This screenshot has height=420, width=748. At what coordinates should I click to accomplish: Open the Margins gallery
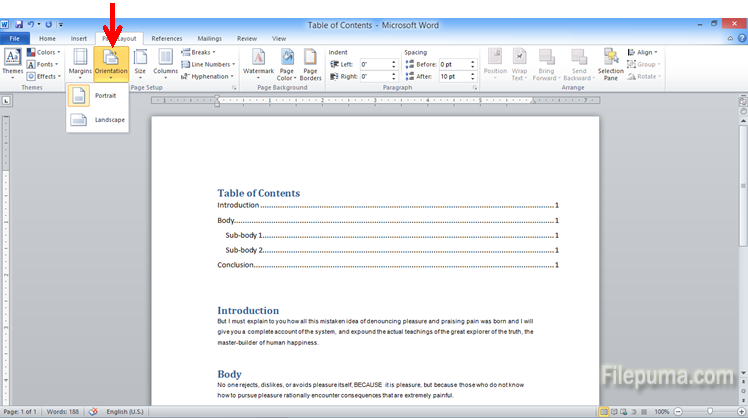(80, 62)
